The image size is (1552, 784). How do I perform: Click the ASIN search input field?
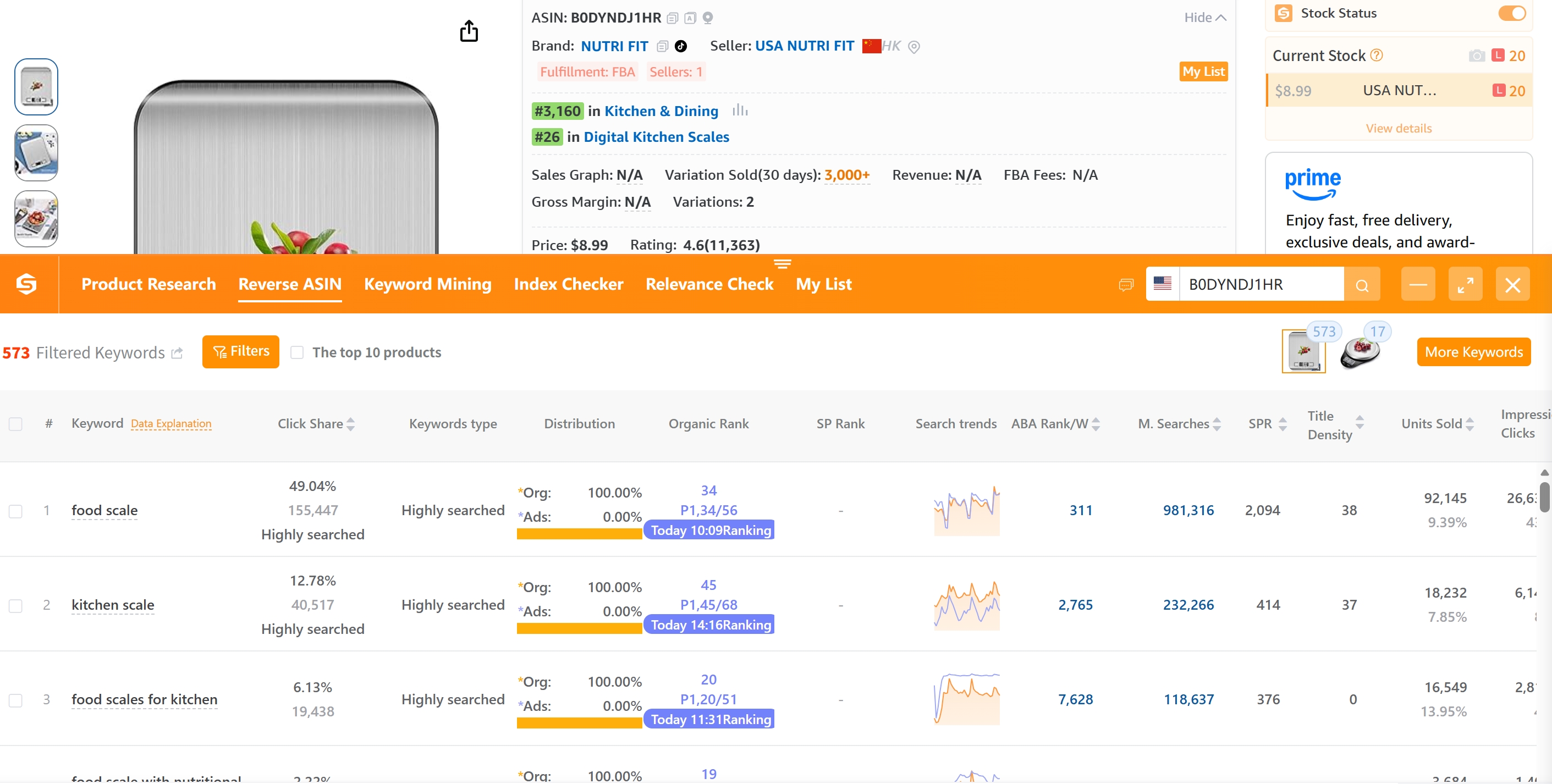[1261, 284]
